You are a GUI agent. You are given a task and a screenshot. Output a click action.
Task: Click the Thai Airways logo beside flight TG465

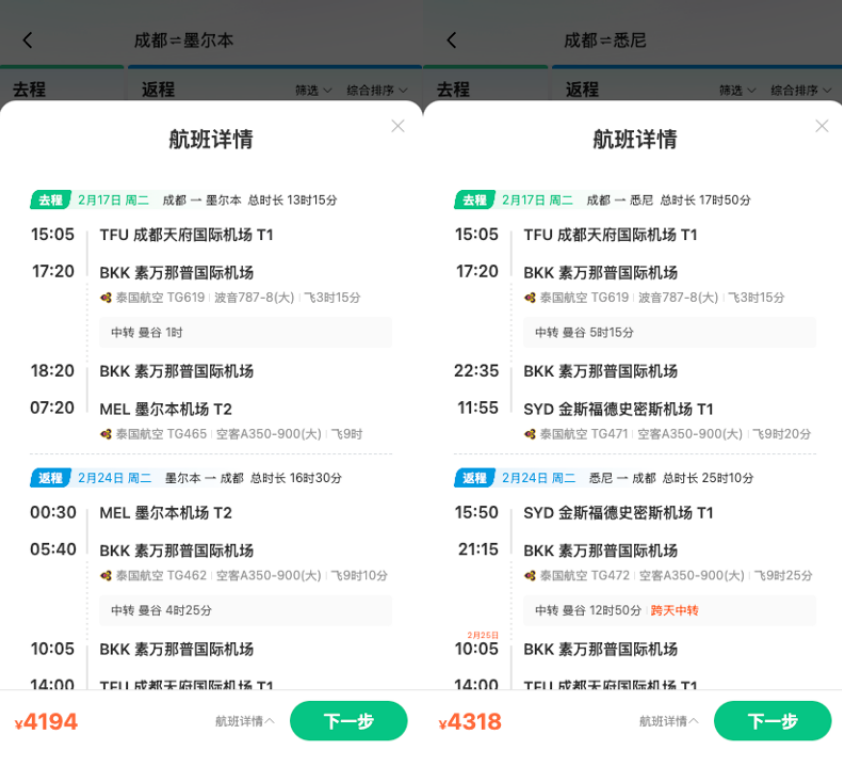pos(107,433)
